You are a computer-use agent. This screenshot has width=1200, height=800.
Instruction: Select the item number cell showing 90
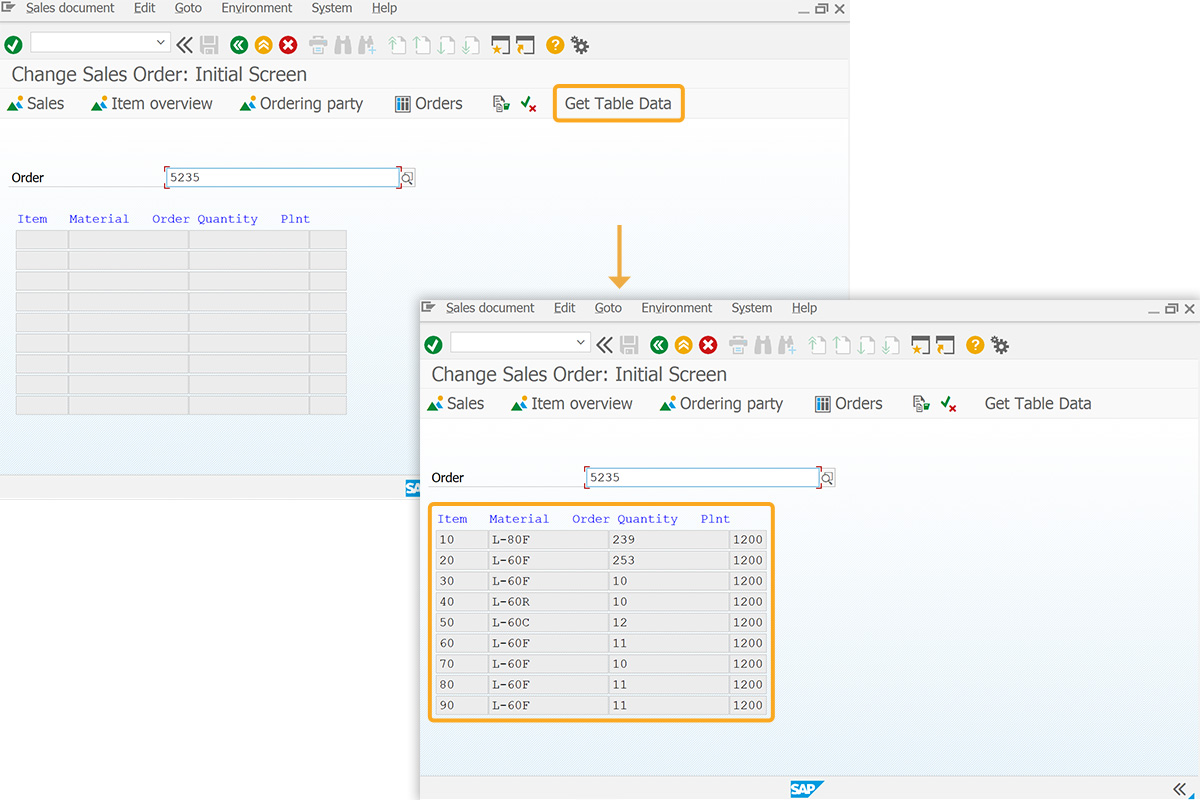coord(462,706)
